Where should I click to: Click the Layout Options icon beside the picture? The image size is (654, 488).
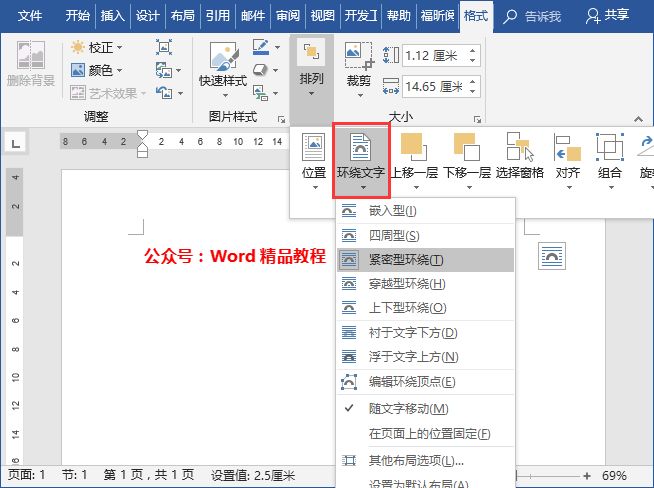552,256
